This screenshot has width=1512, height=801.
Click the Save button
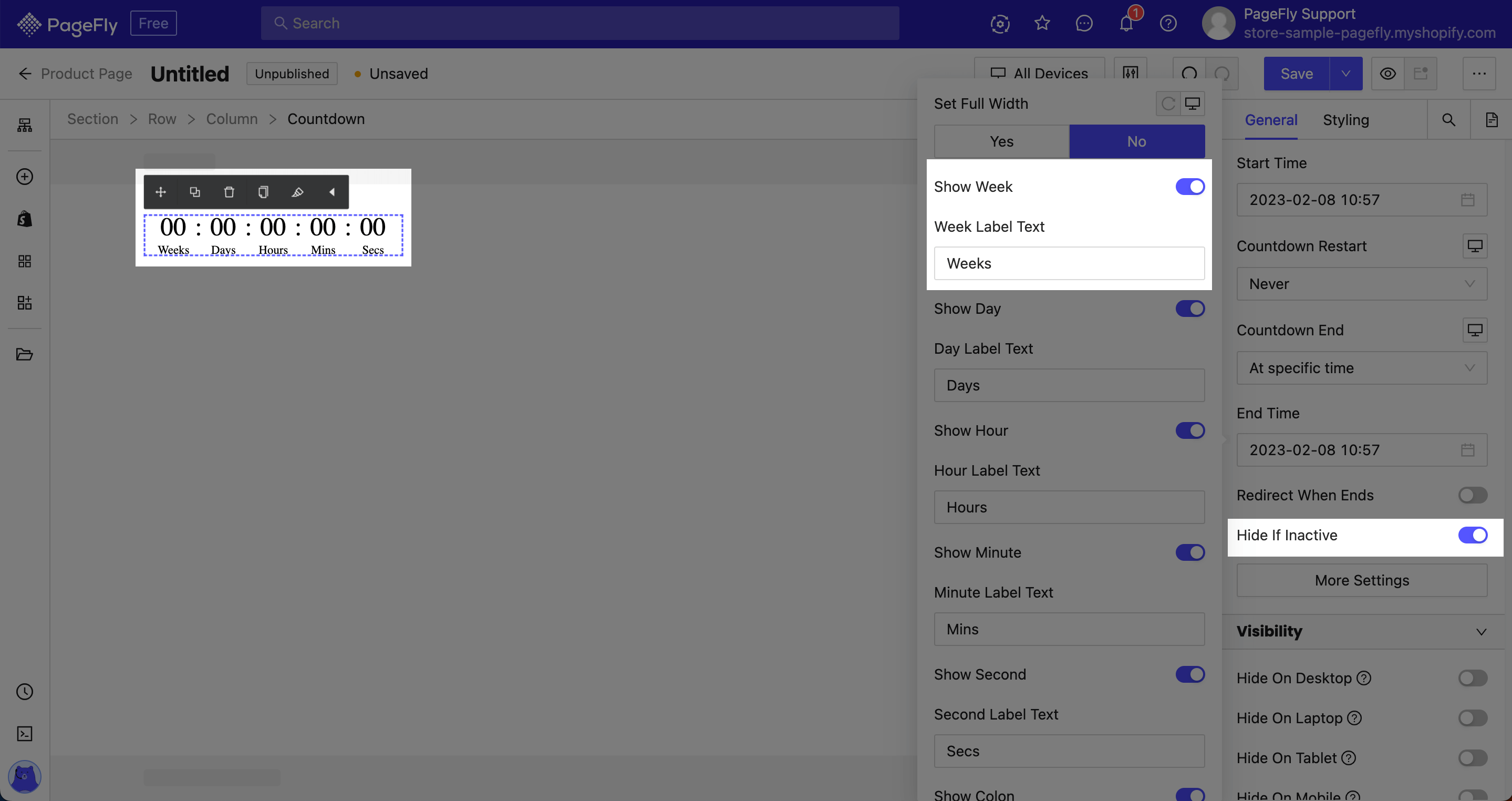[1297, 74]
